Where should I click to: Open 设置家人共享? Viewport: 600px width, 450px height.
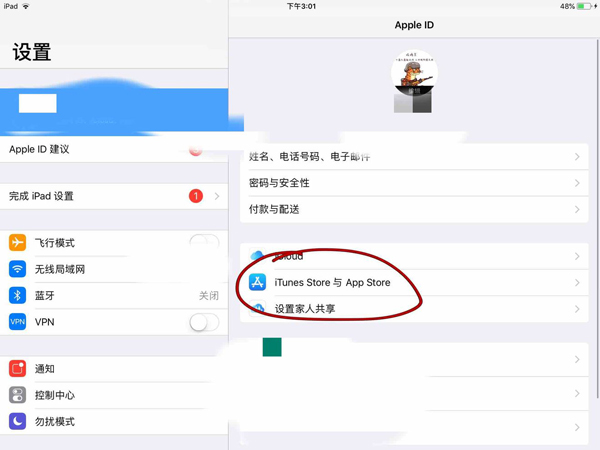414,309
